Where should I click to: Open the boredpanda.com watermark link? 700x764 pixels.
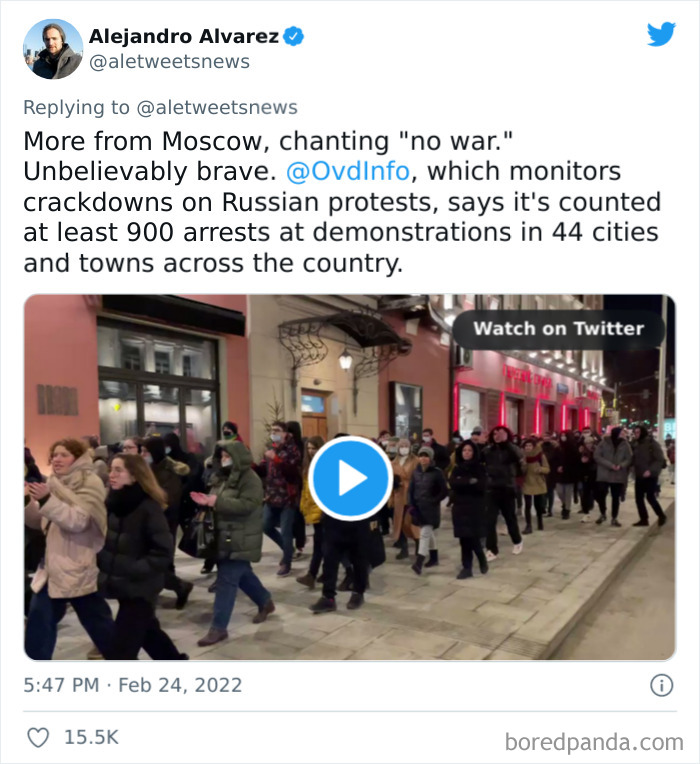[x=594, y=743]
